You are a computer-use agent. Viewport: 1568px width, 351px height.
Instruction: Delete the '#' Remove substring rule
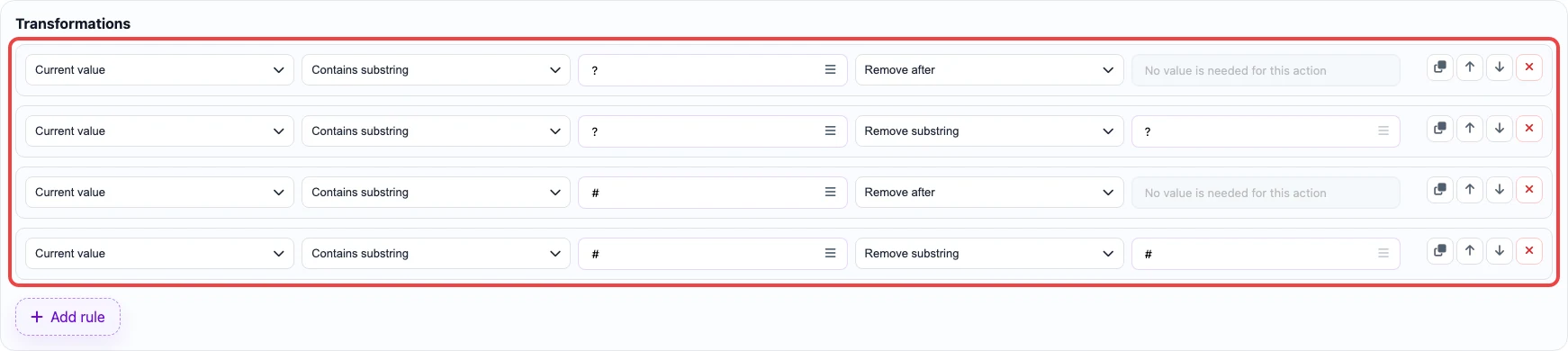coord(1529,251)
